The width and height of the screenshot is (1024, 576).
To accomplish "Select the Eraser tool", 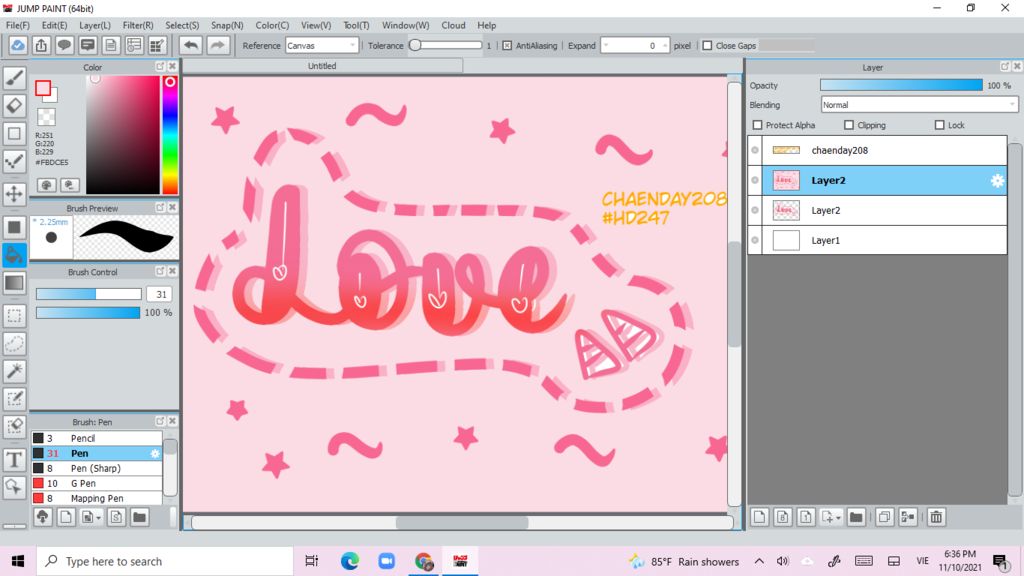I will tap(14, 106).
